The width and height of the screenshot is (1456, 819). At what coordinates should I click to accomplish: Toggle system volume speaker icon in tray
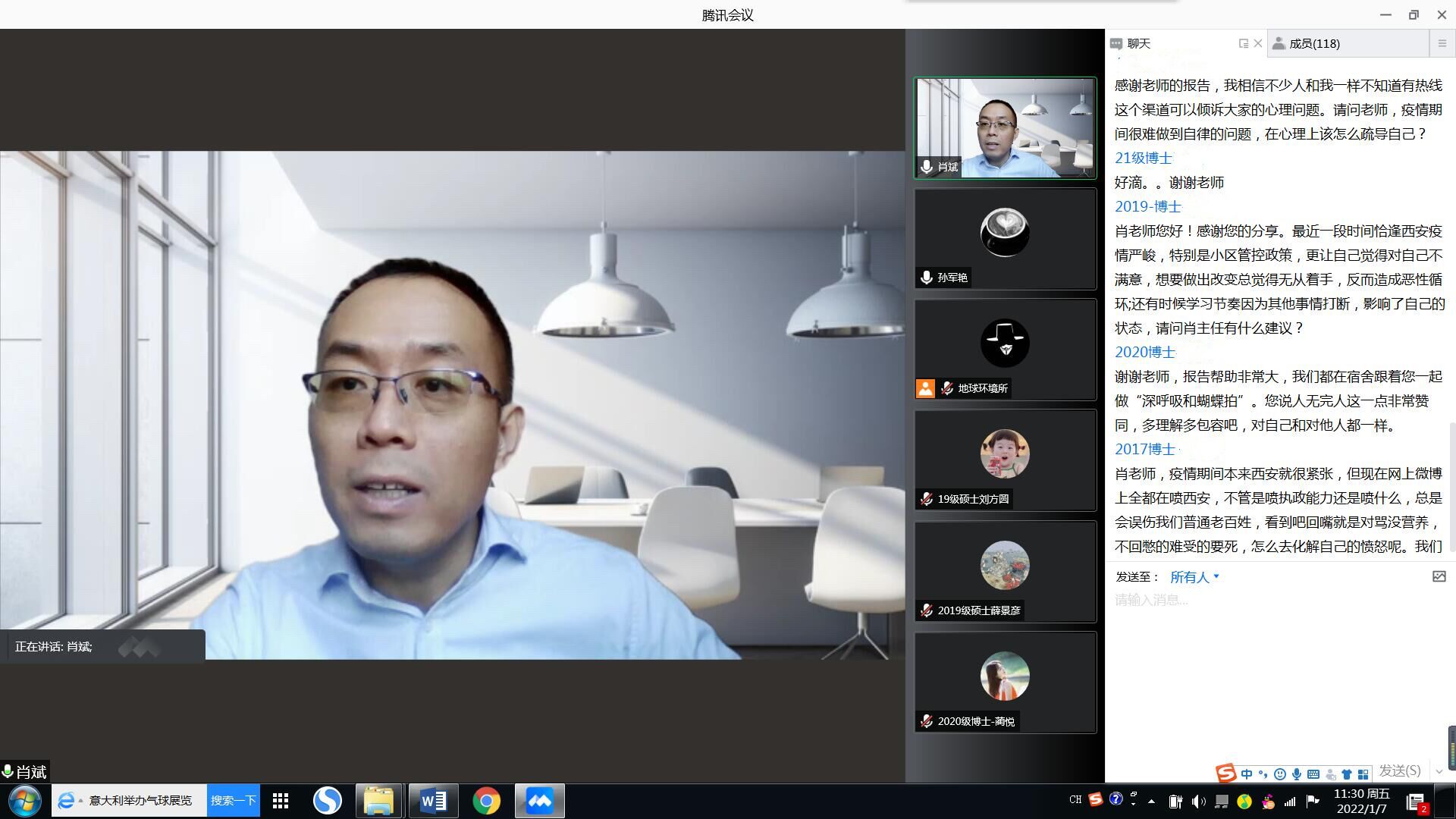pos(1198,802)
